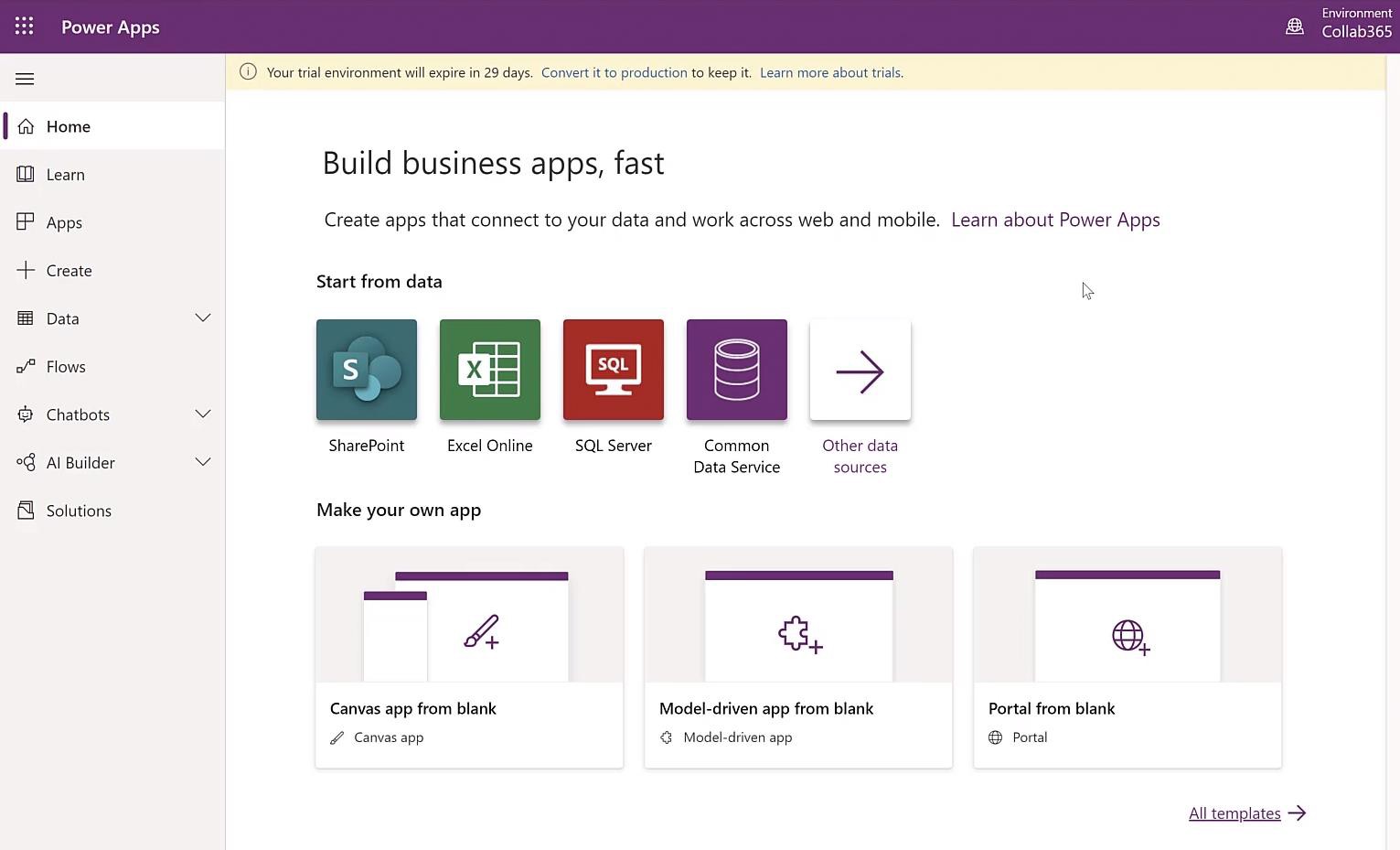Open Learn in the sidebar
This screenshot has width=1400, height=850.
66,175
